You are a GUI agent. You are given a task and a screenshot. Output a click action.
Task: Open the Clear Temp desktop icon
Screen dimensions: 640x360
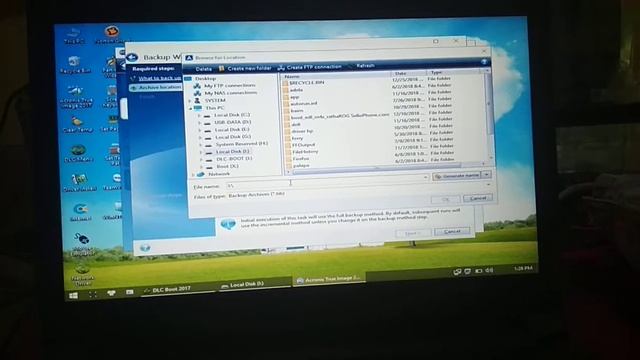[78, 124]
